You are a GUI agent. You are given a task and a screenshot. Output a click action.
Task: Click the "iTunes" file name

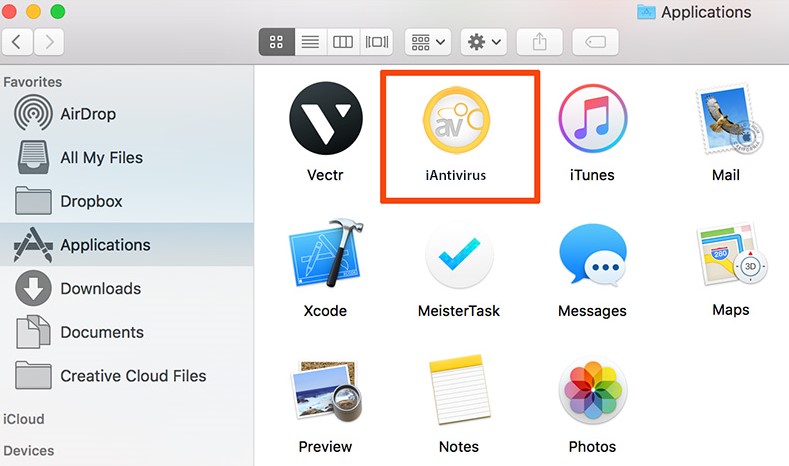click(592, 175)
